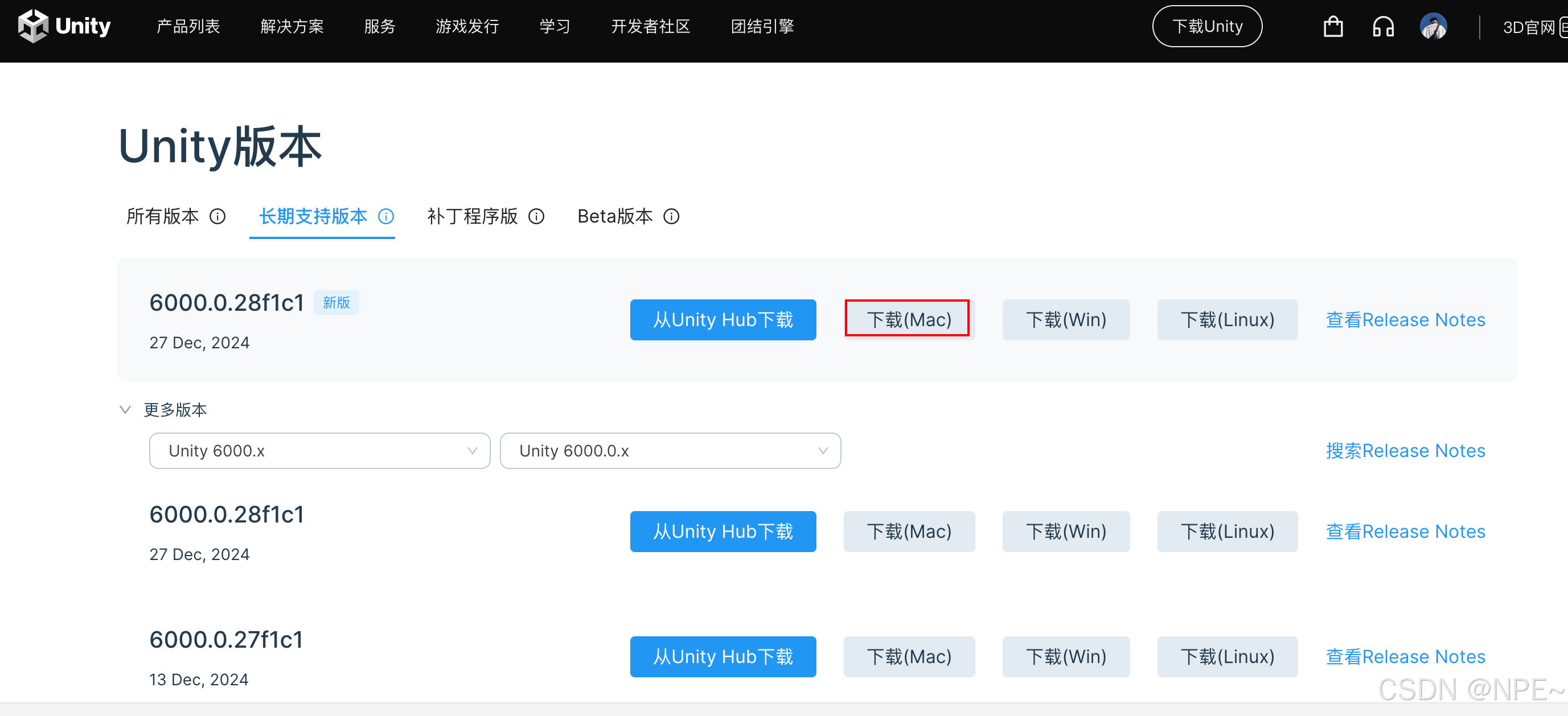Viewport: 1568px width, 716px height.
Task: Click 下载(Mac) in 27 Dec list row
Action: tap(909, 532)
